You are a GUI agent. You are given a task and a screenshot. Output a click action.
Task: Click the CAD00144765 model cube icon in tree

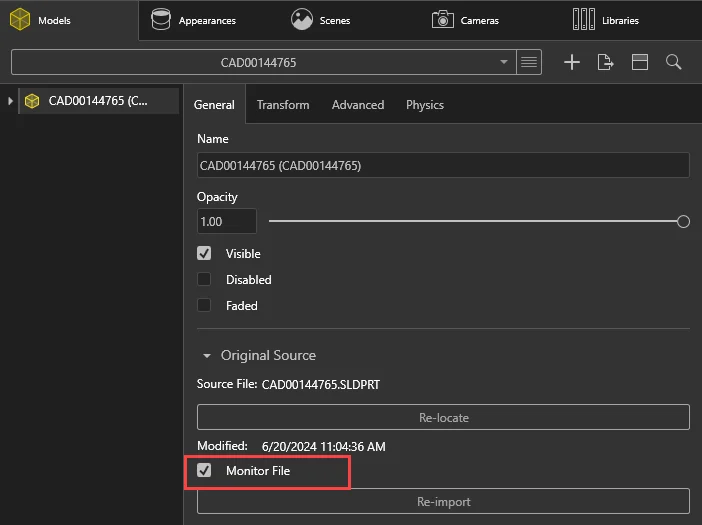[x=33, y=101]
